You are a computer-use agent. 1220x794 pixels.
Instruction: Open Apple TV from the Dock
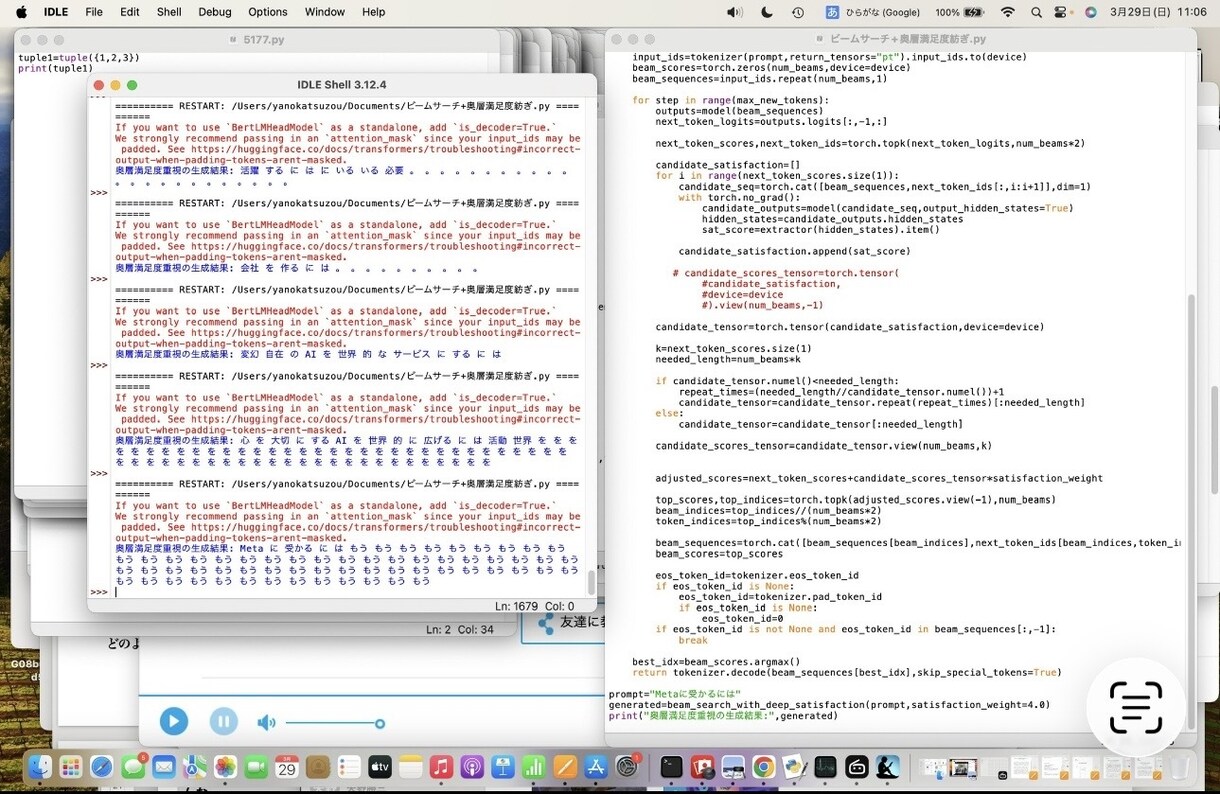(x=380, y=767)
